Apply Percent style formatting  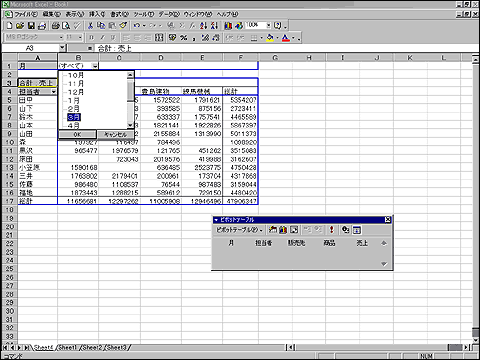coord(183,38)
